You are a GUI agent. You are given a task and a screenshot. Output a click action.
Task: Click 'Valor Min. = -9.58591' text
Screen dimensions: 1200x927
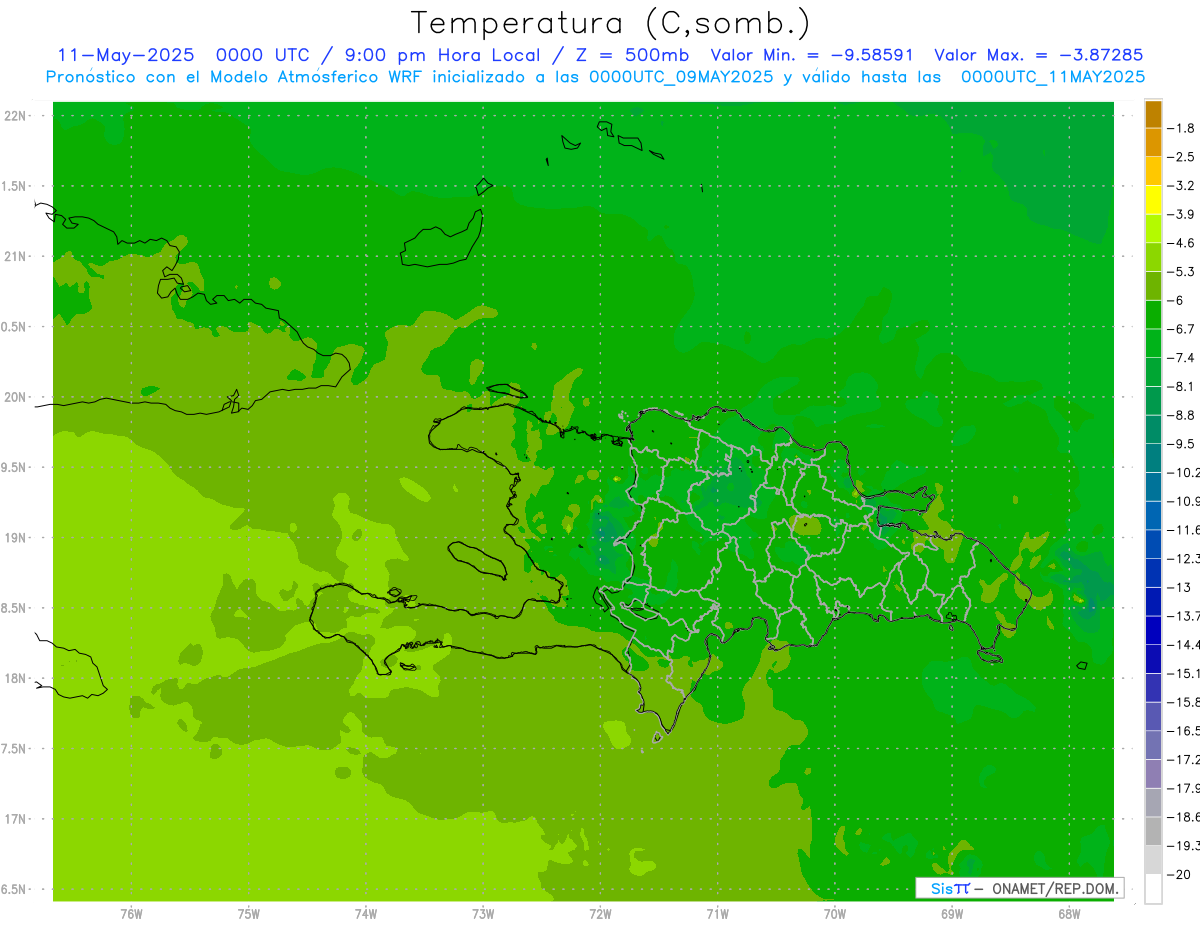812,55
